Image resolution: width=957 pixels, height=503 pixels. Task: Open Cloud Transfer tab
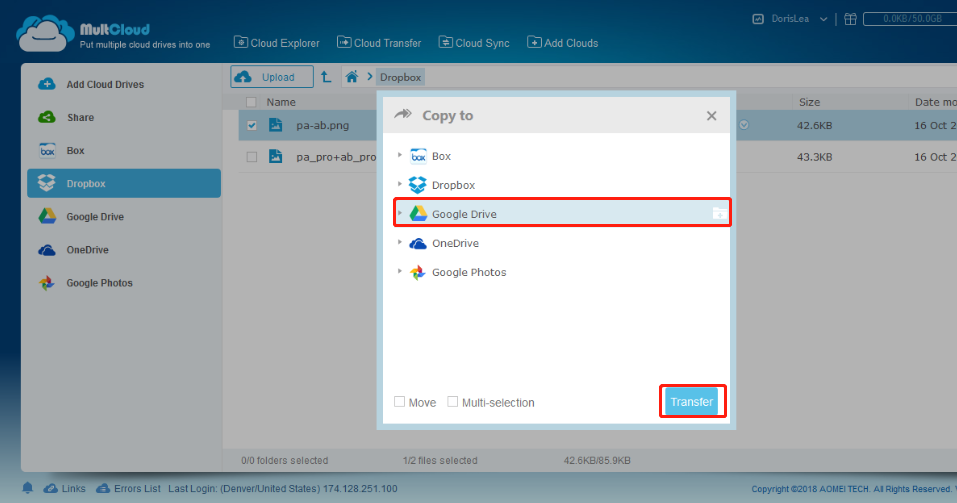[379, 43]
